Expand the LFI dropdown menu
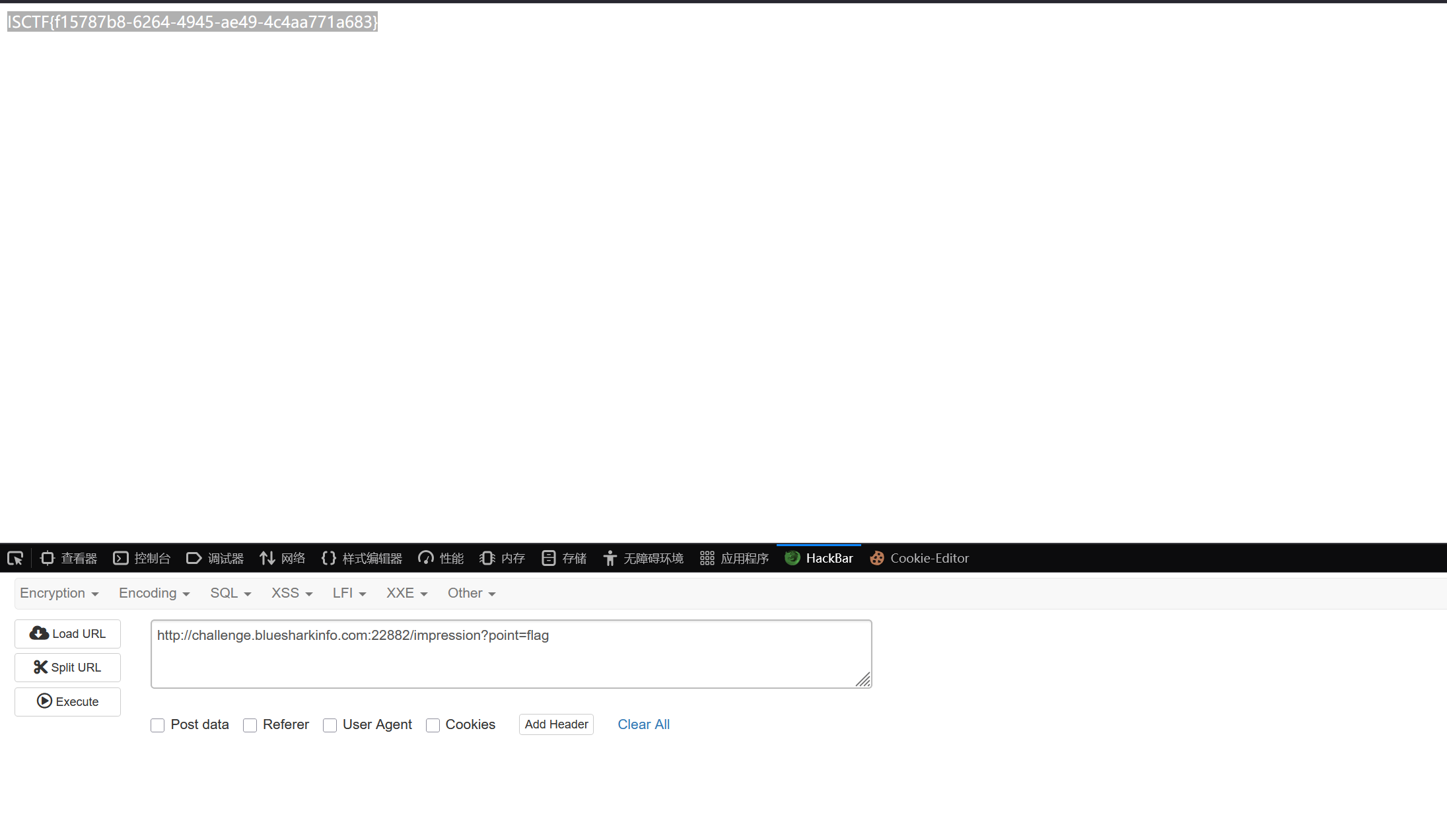 point(349,594)
